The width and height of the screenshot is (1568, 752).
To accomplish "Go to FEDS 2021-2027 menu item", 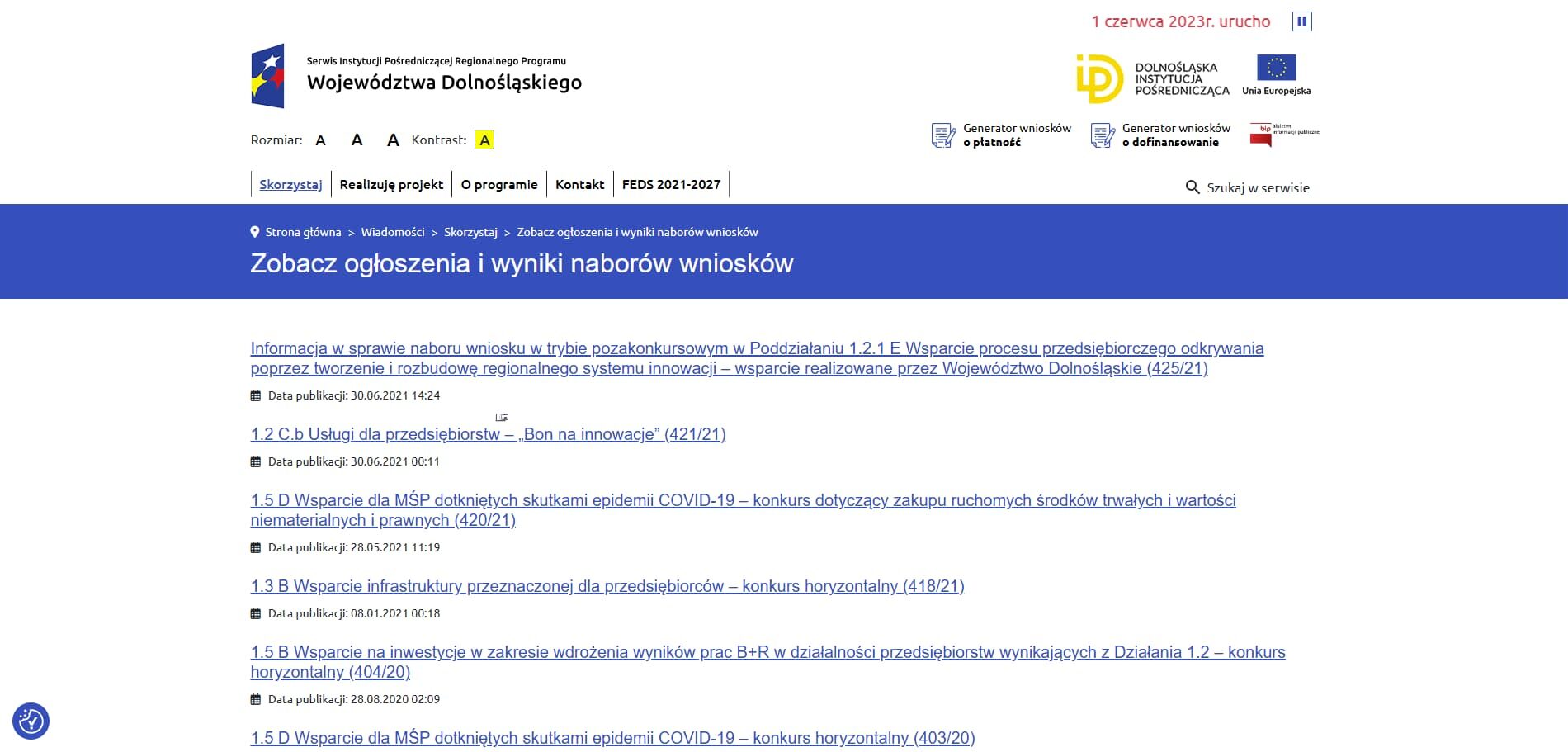I will pos(671,184).
